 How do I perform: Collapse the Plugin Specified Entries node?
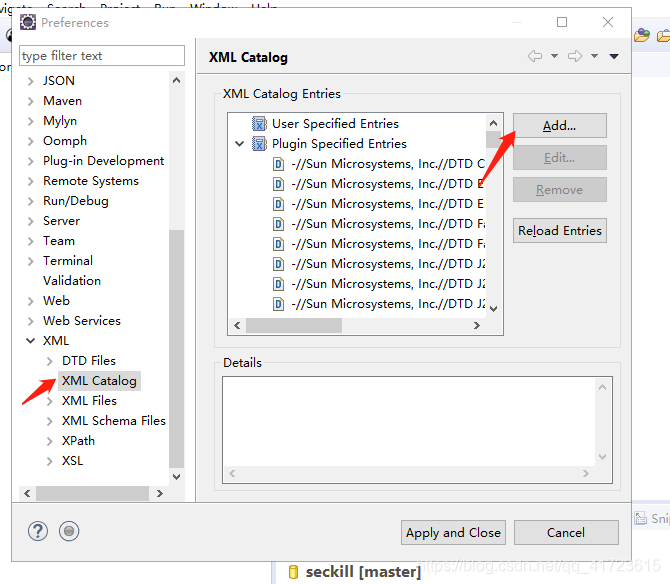[240, 144]
